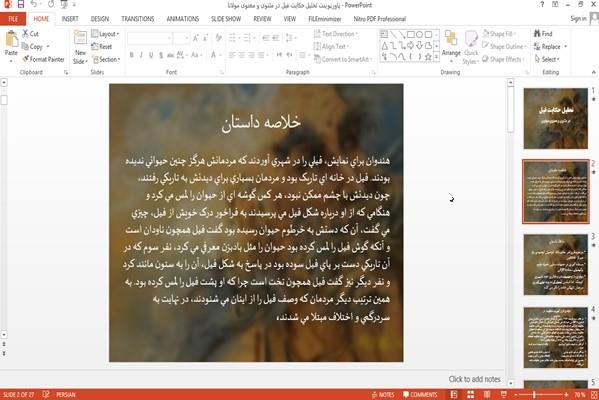The height and width of the screenshot is (400, 599).
Task: Switch to Reading View icon in status bar
Action: (487, 395)
